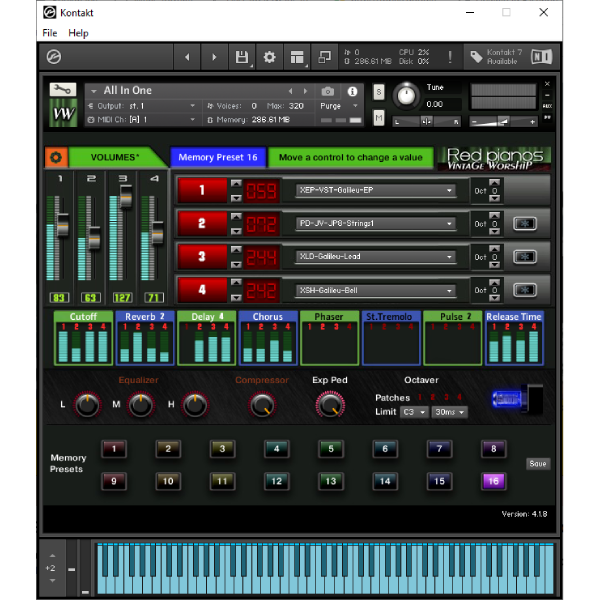The height and width of the screenshot is (600, 600).
Task: Click volume fader 3 handle
Action: pyautogui.click(x=126, y=196)
